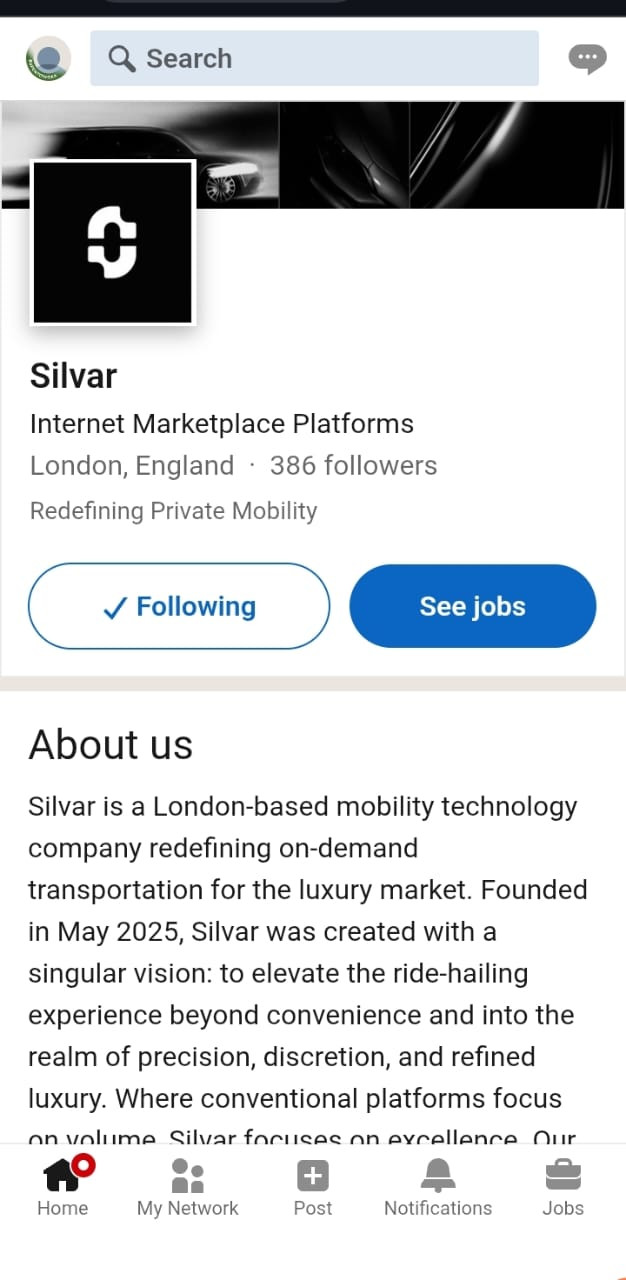Tap the Silvar company name heading

tap(74, 376)
